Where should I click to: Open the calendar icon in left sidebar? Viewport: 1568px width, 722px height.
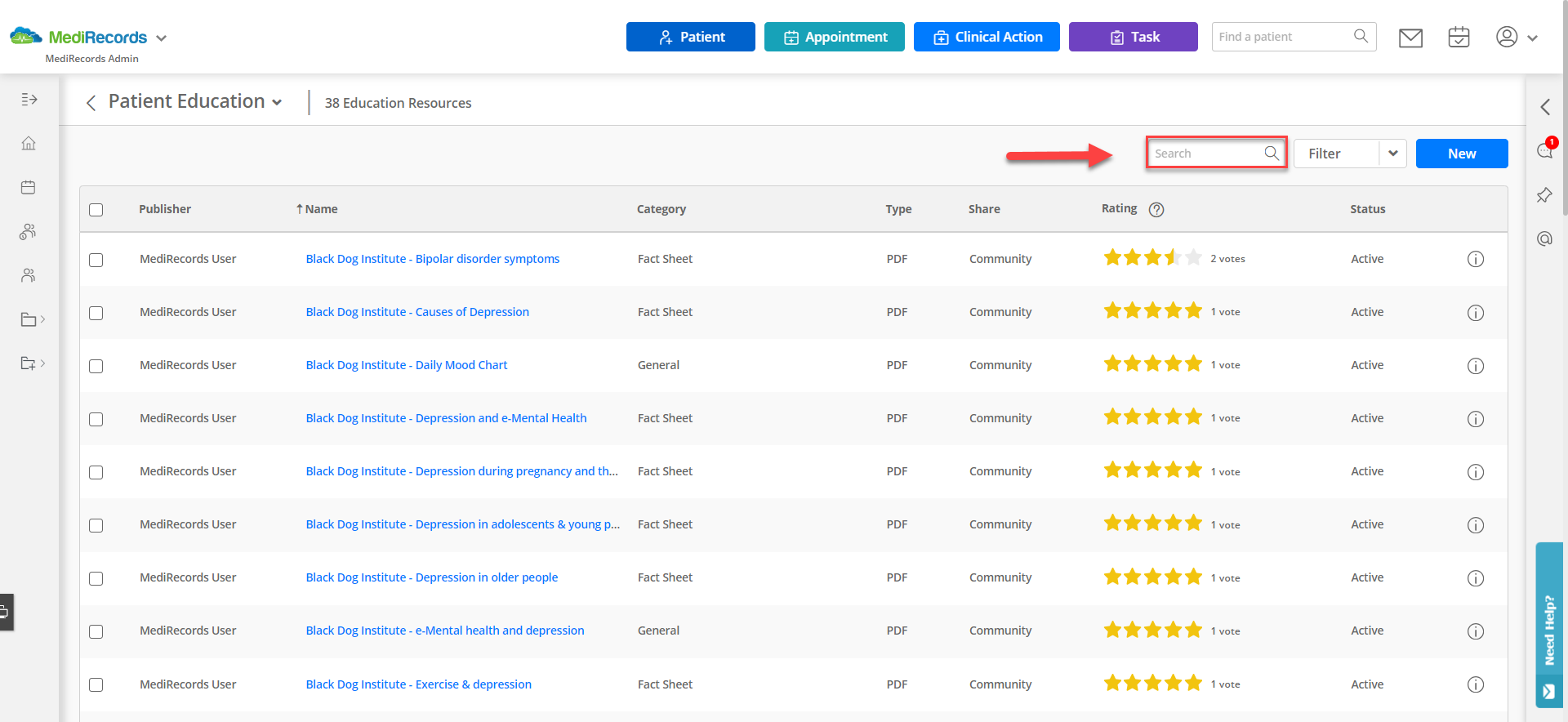(29, 188)
